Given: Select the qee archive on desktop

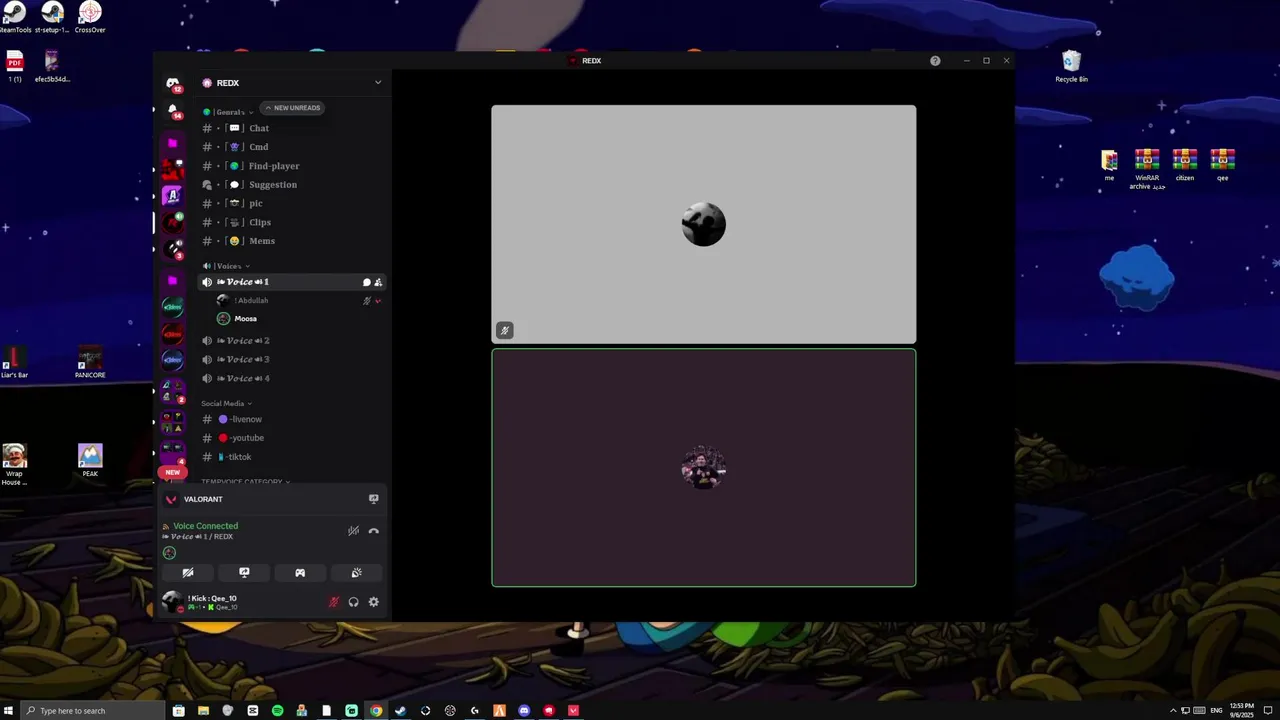Looking at the screenshot, I should [x=1222, y=165].
